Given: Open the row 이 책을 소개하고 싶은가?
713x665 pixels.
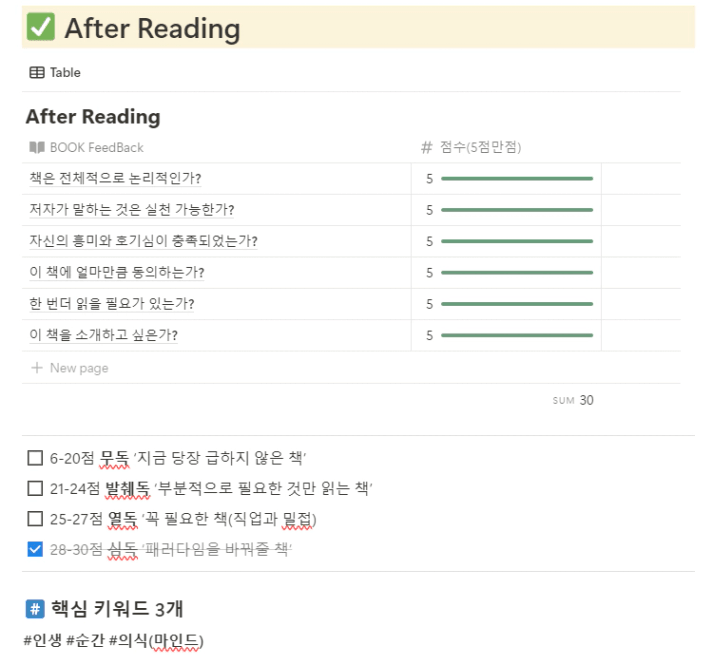Looking at the screenshot, I should pyautogui.click(x=110, y=335).
